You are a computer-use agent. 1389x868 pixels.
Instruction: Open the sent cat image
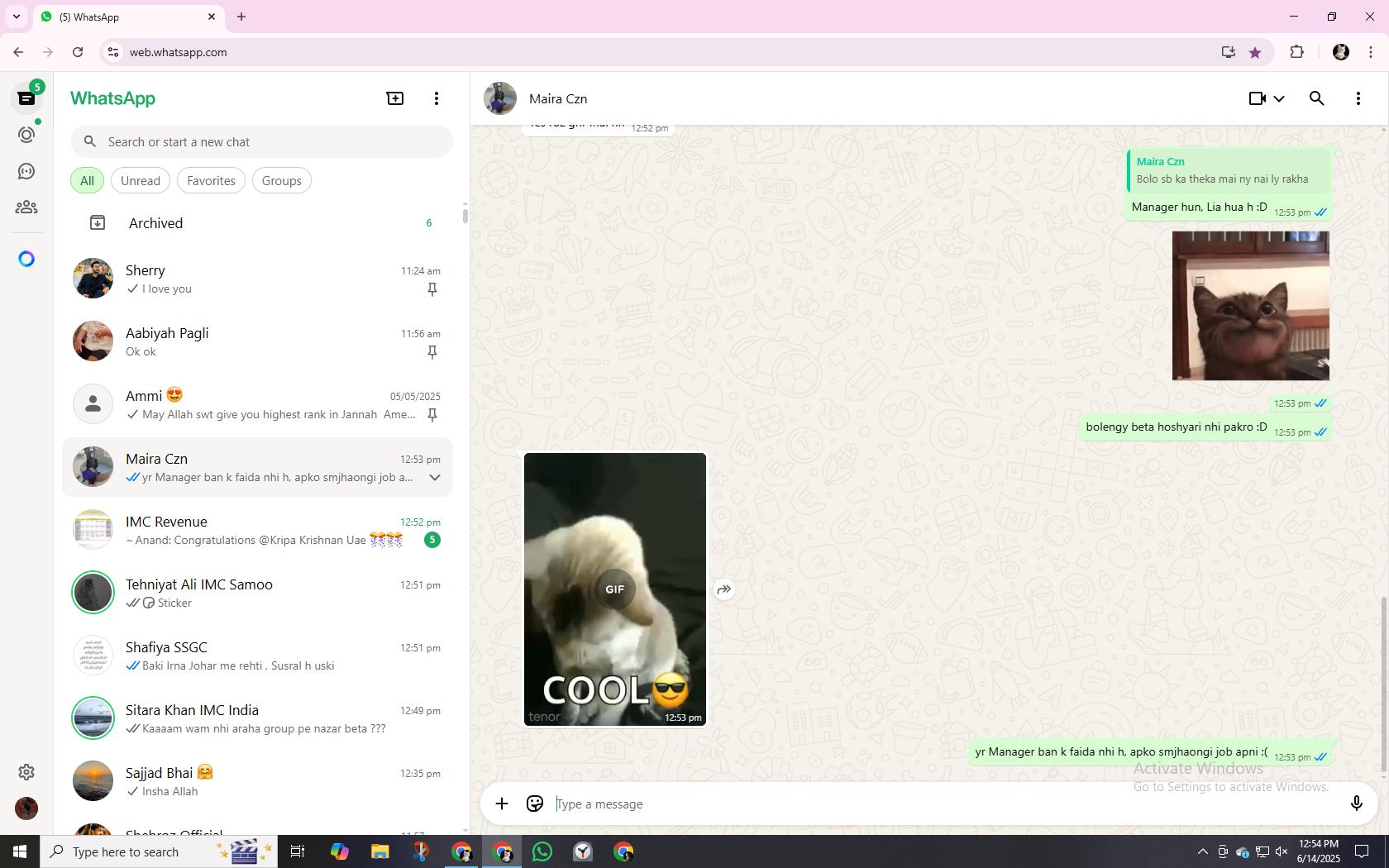click(x=1250, y=306)
